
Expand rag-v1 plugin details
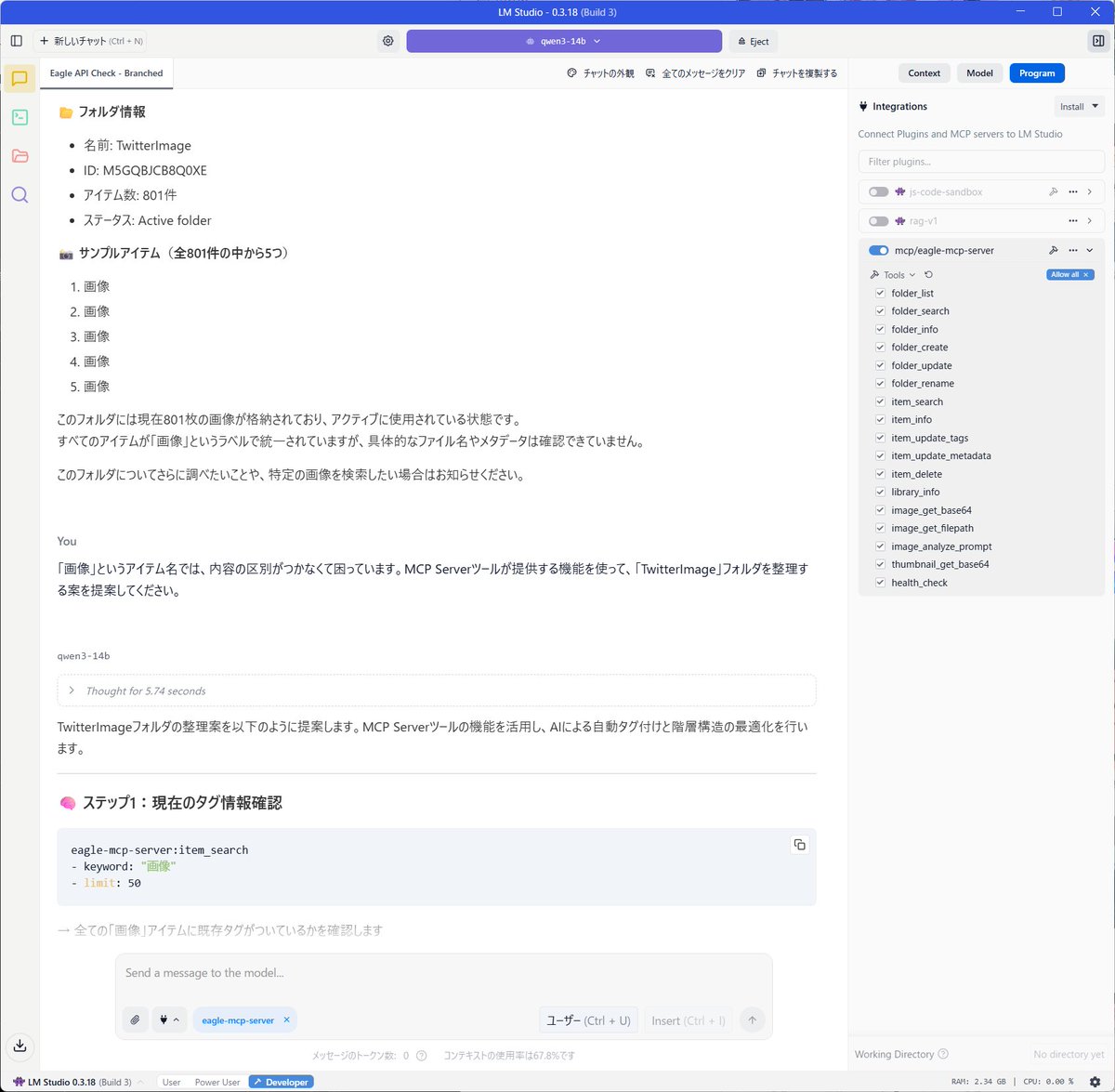pos(1090,221)
